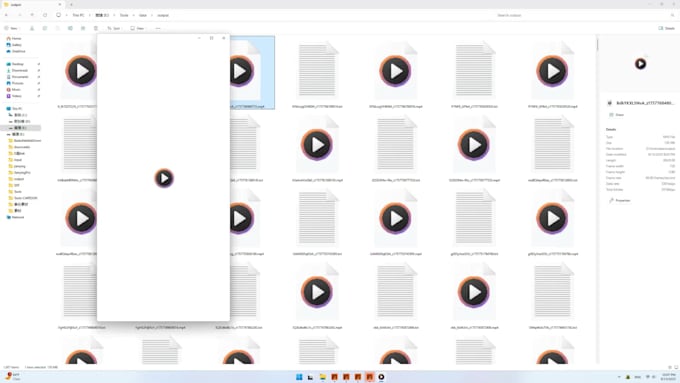Click the Search output field
The height and width of the screenshot is (383, 680).
tap(585, 15)
